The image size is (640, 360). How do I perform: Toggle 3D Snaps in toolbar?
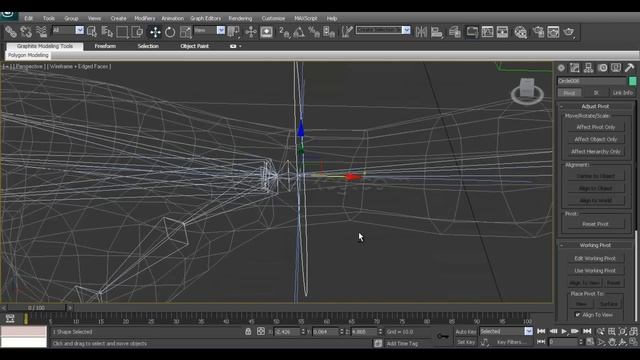[284, 32]
